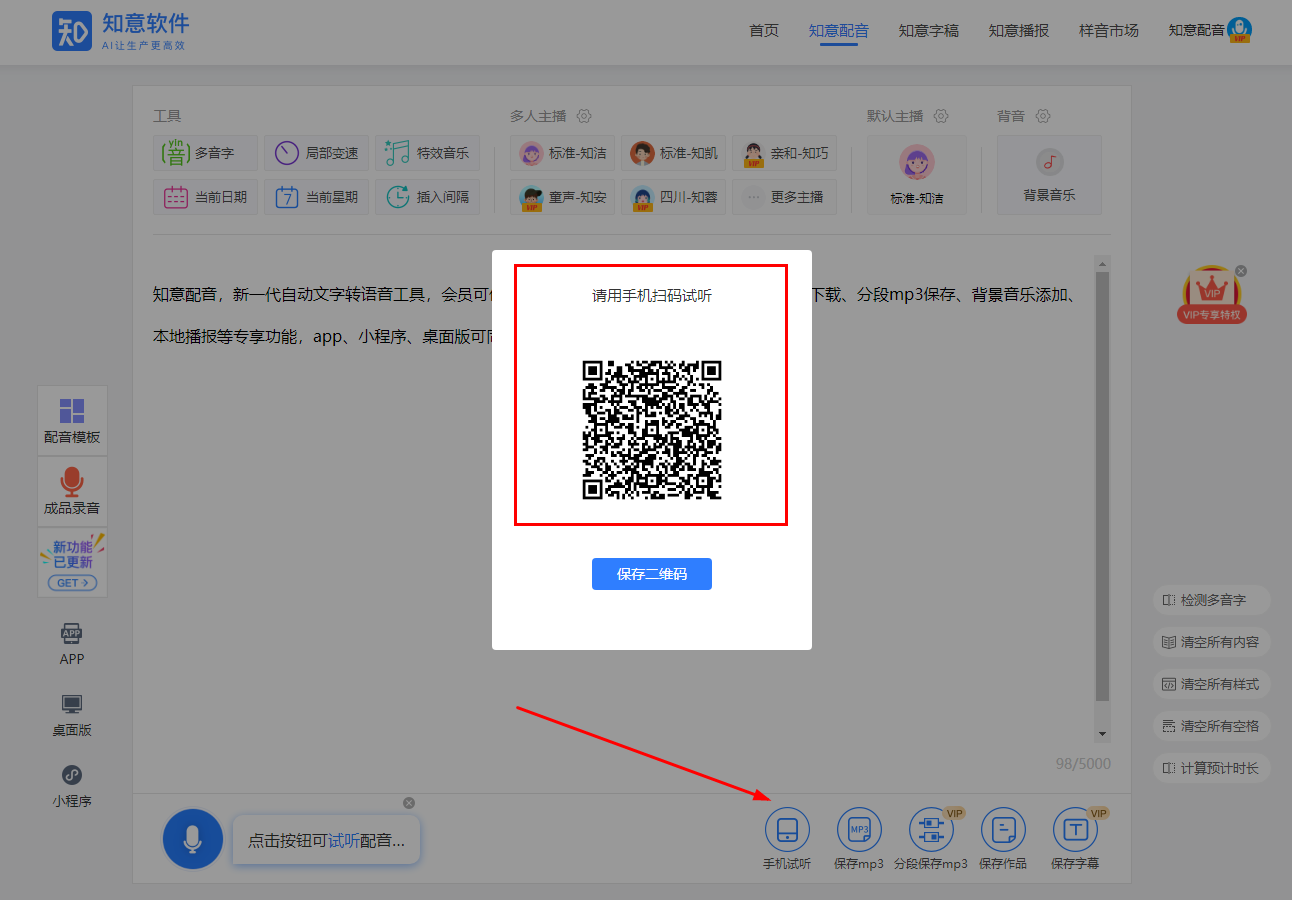1292x900 pixels.
Task: Open 多人主播 settings gear
Action: coord(584,116)
